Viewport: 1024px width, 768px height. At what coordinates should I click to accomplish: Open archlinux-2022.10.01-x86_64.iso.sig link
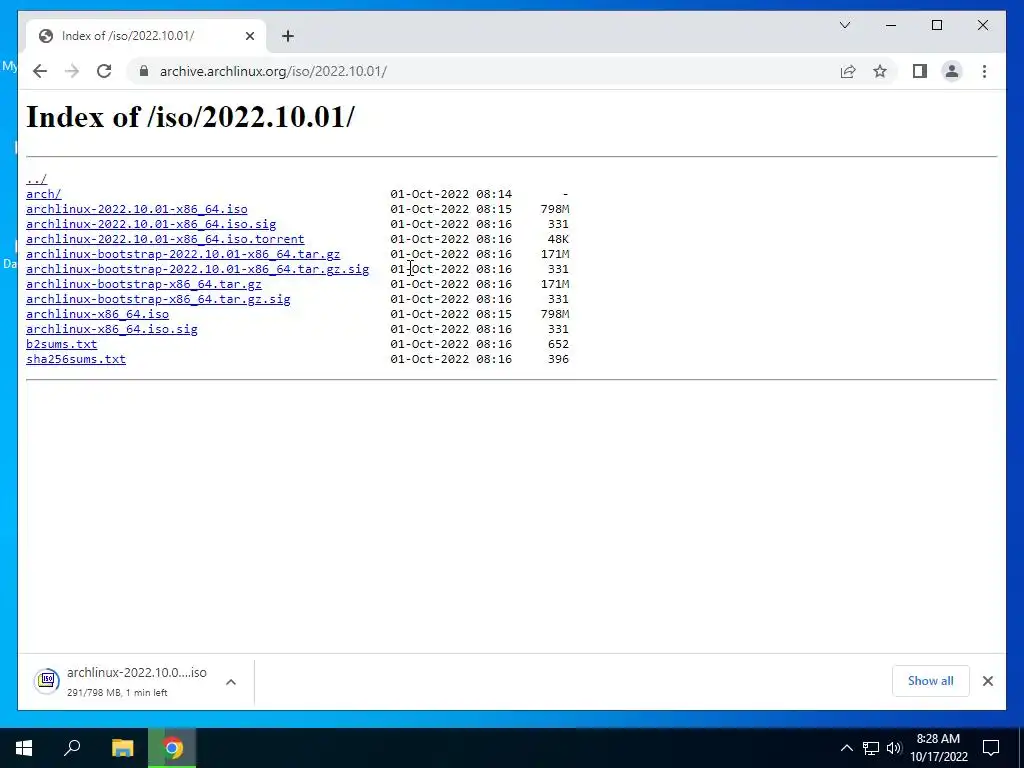(x=151, y=224)
